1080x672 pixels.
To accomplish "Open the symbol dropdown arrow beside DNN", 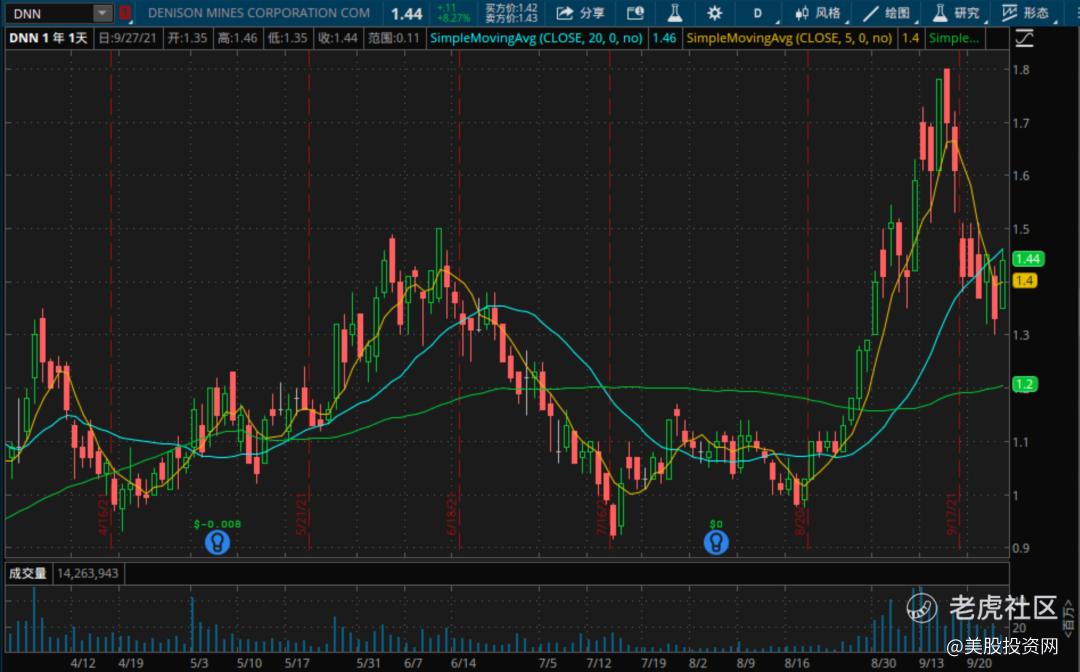I will pos(102,13).
